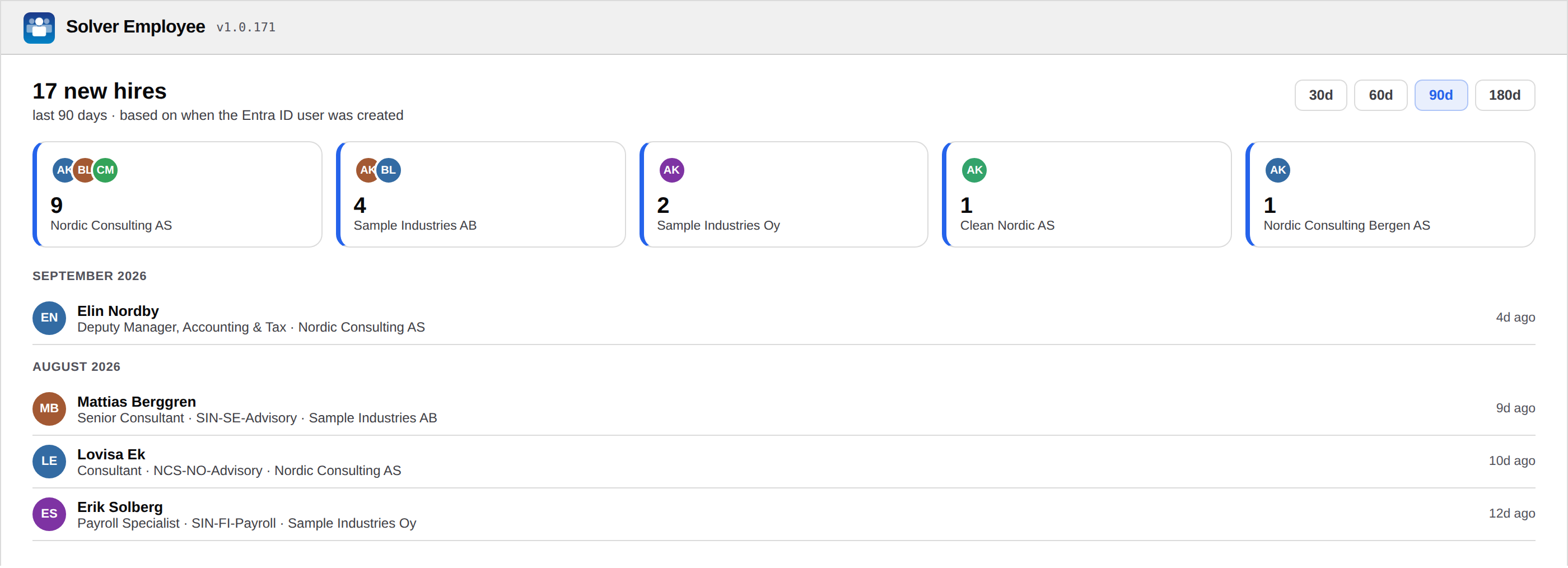The image size is (1568, 568).
Task: Click the LE avatar for Lovisa Ek
Action: point(49,462)
